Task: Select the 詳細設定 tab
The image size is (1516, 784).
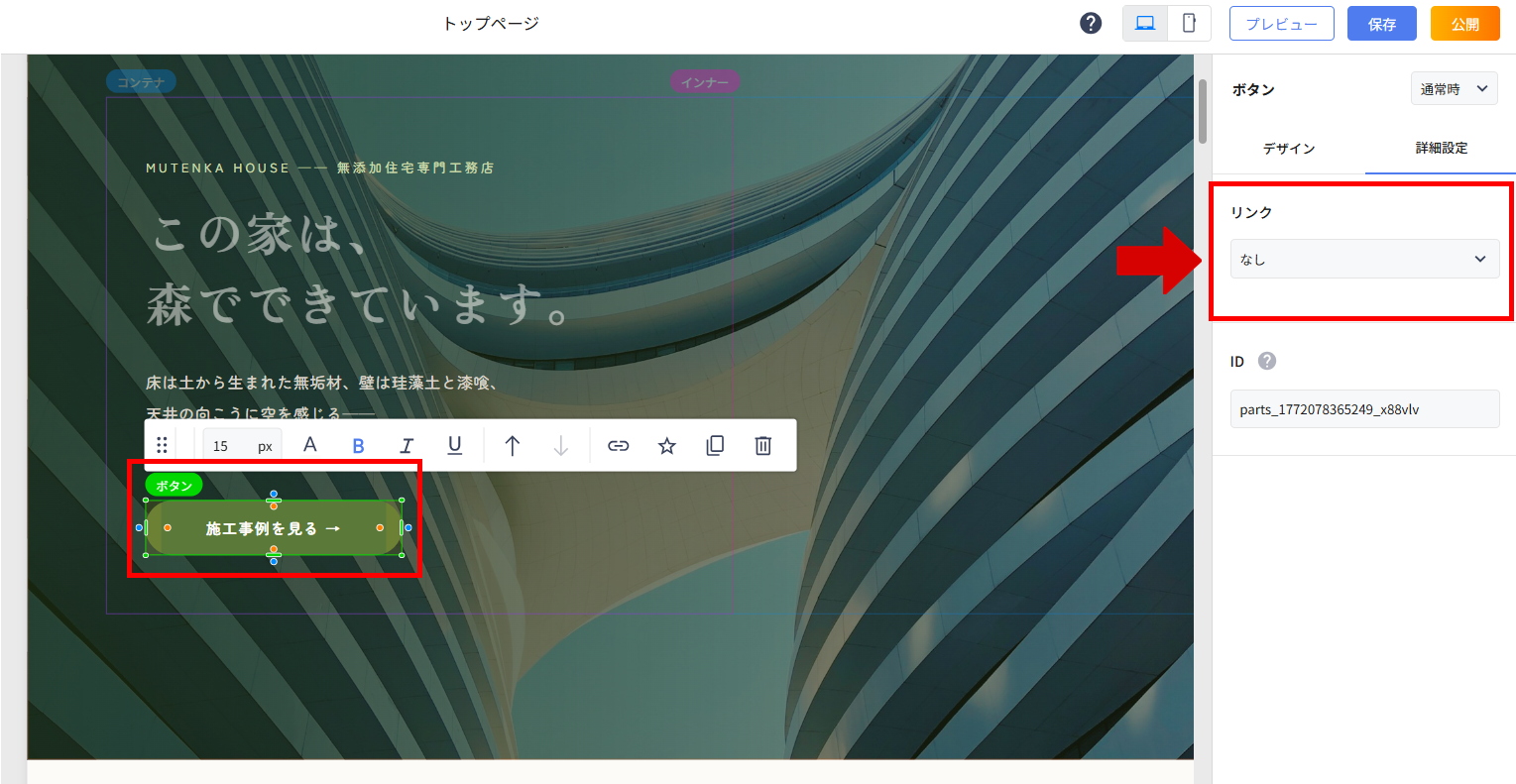Action: [x=1441, y=149]
